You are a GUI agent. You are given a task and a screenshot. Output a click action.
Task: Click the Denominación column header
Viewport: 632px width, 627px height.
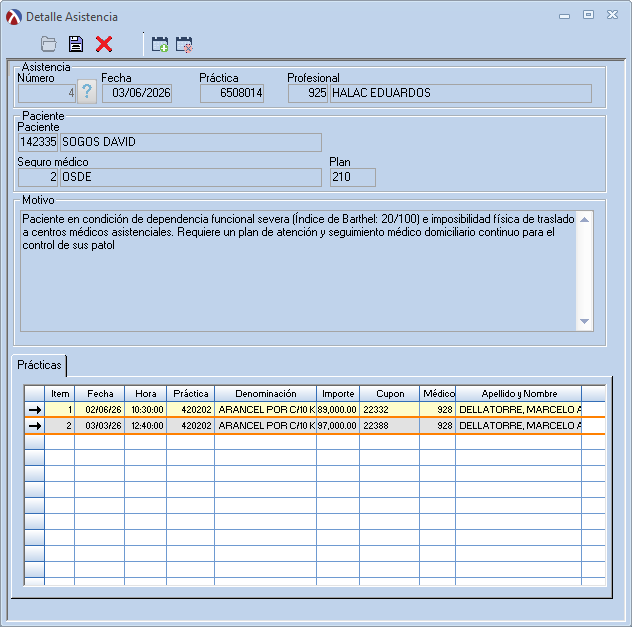[266, 394]
